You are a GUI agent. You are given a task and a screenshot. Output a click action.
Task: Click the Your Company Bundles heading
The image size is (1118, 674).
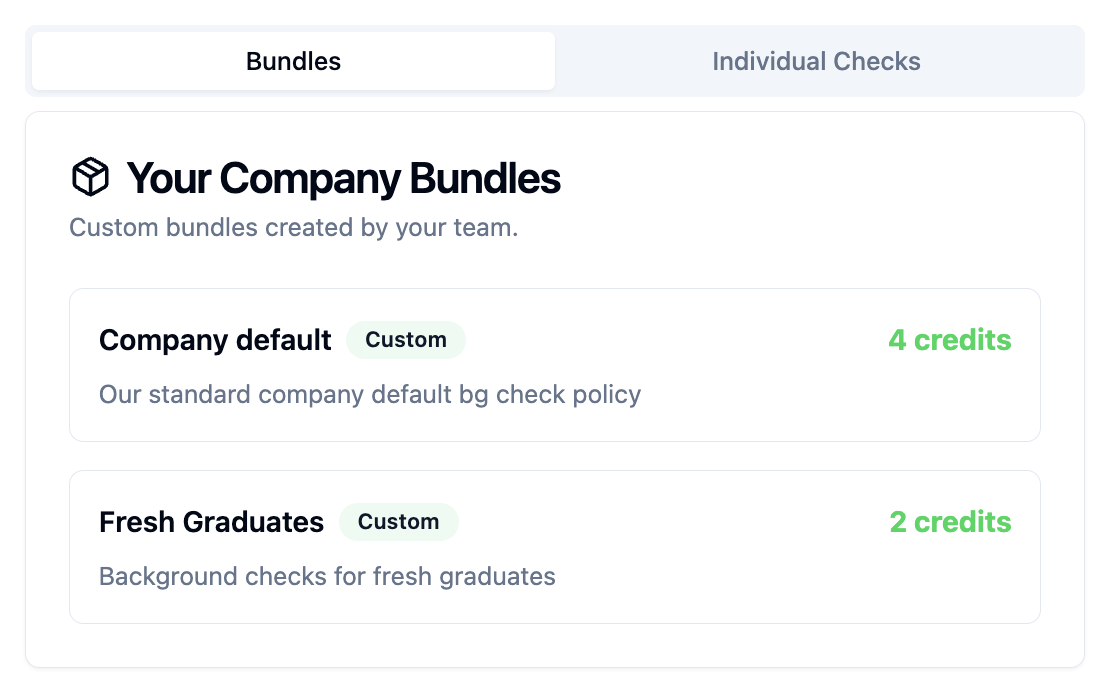(x=344, y=178)
